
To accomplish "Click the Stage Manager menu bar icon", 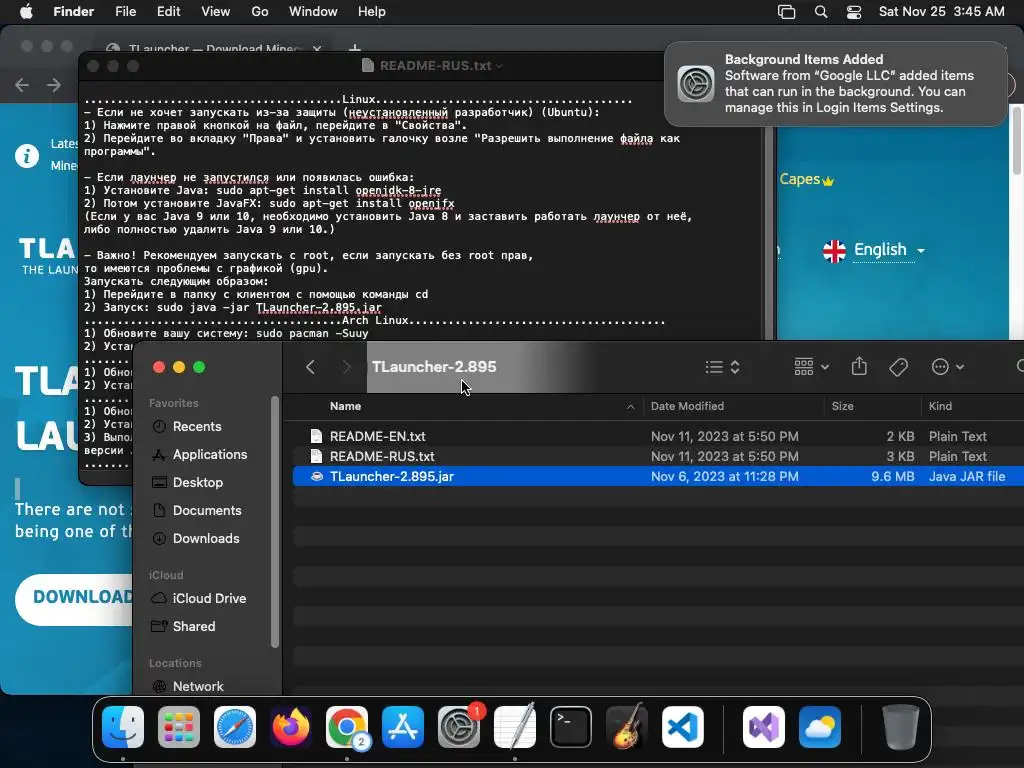I will coord(786,12).
